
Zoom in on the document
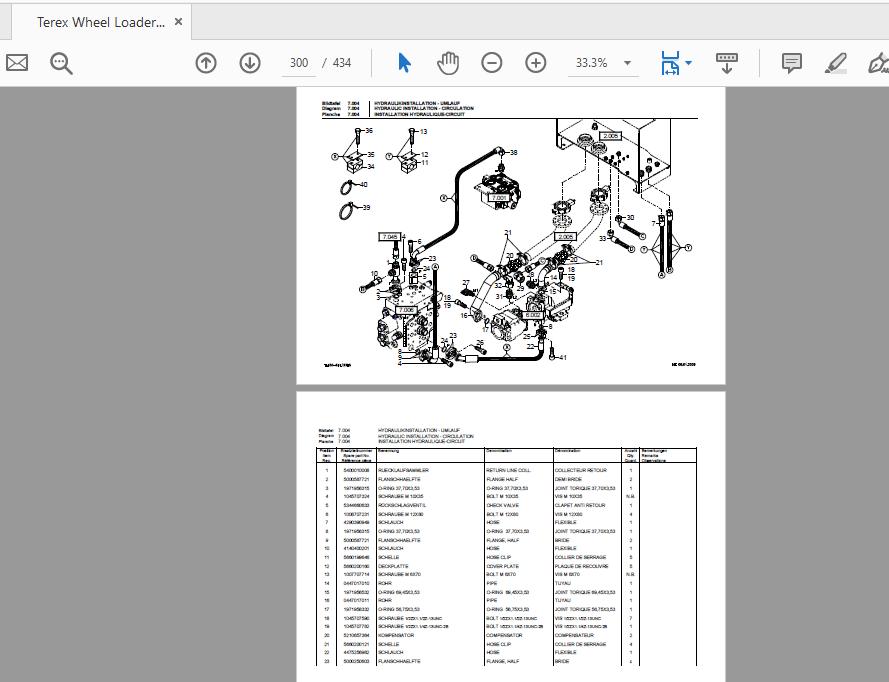coord(535,62)
